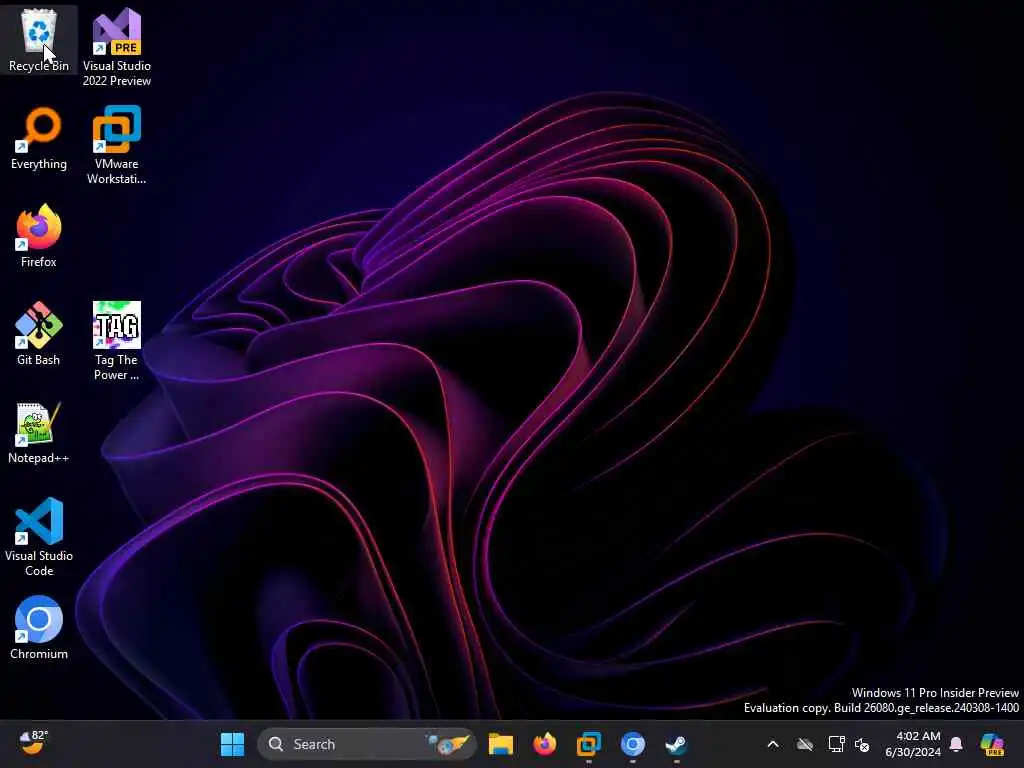Viewport: 1024px width, 768px height.
Task: Select the Everything search shortcut
Action: point(39,138)
